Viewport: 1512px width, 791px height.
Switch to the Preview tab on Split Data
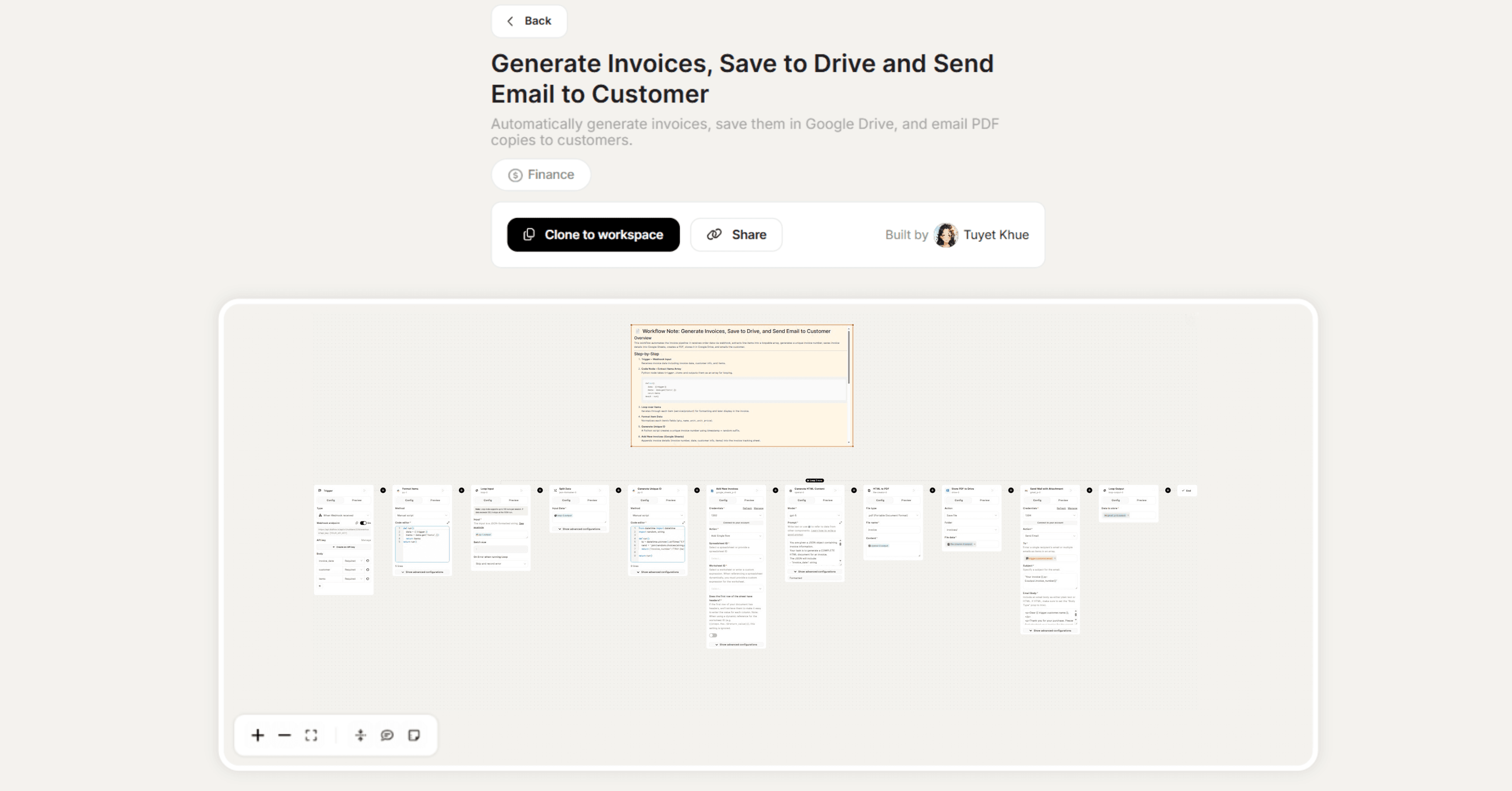click(592, 501)
